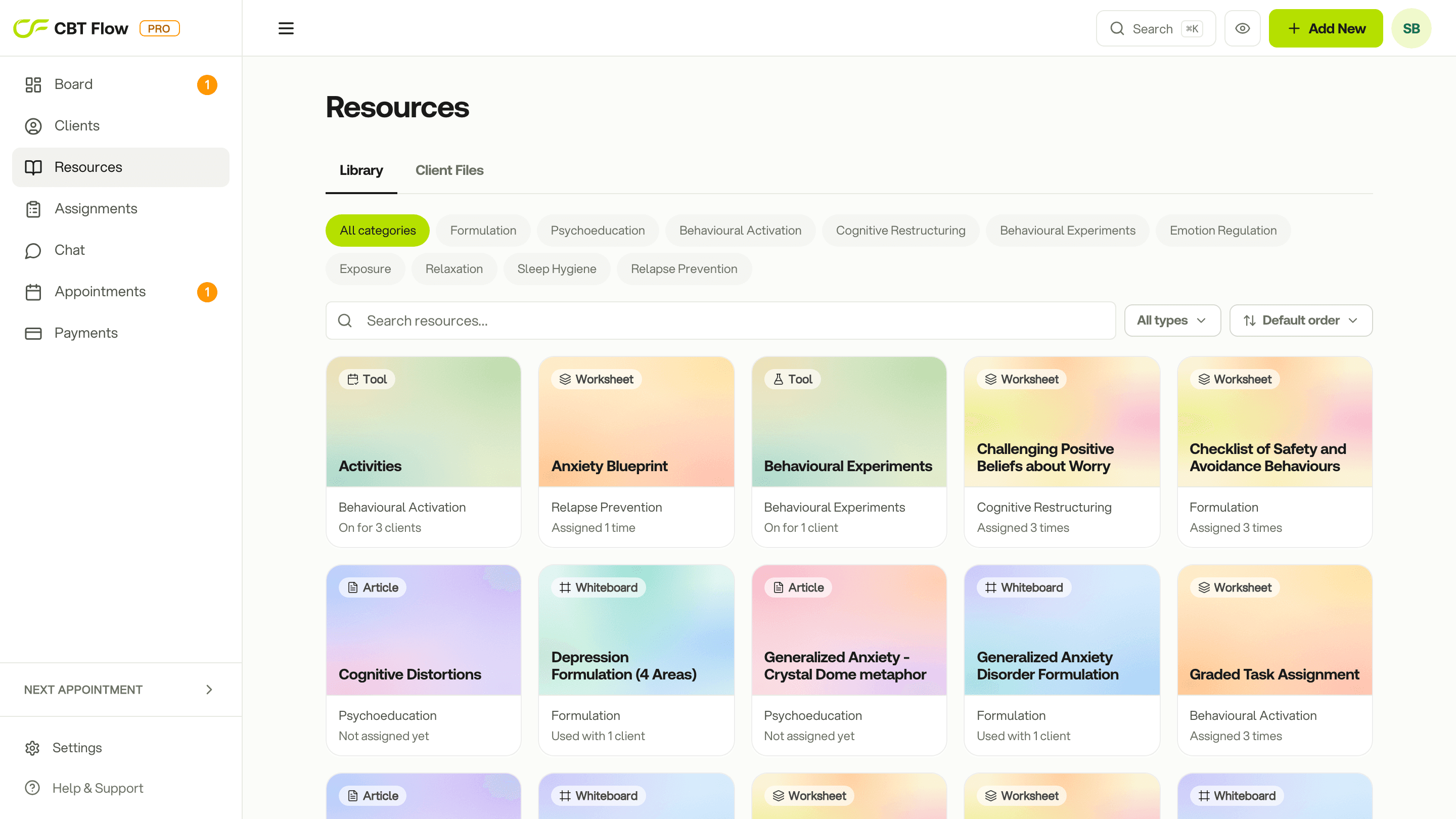Open Help & Support question mark icon
The width and height of the screenshot is (1456, 819).
tap(32, 788)
